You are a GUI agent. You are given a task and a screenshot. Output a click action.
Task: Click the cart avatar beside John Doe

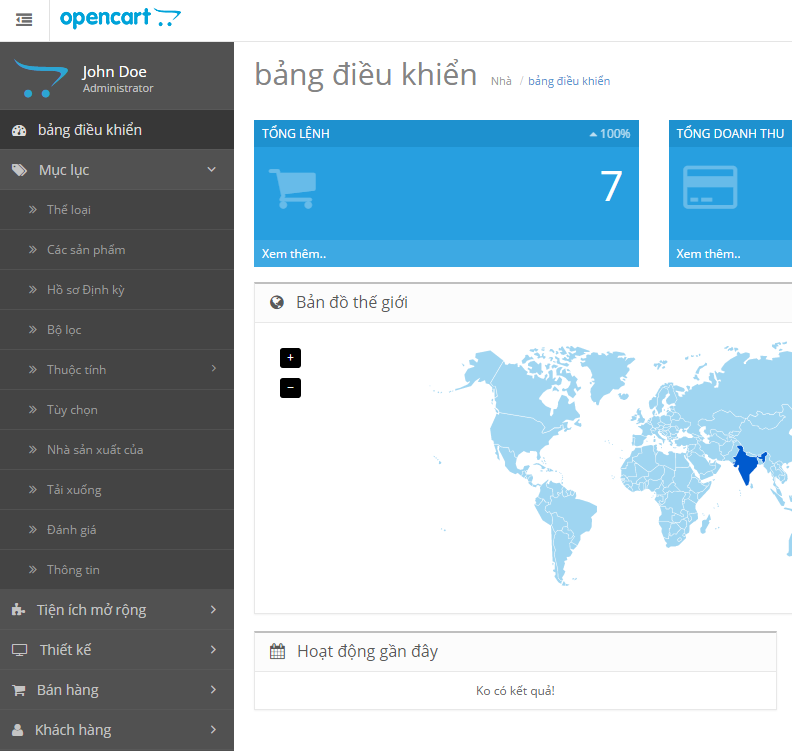click(x=40, y=78)
